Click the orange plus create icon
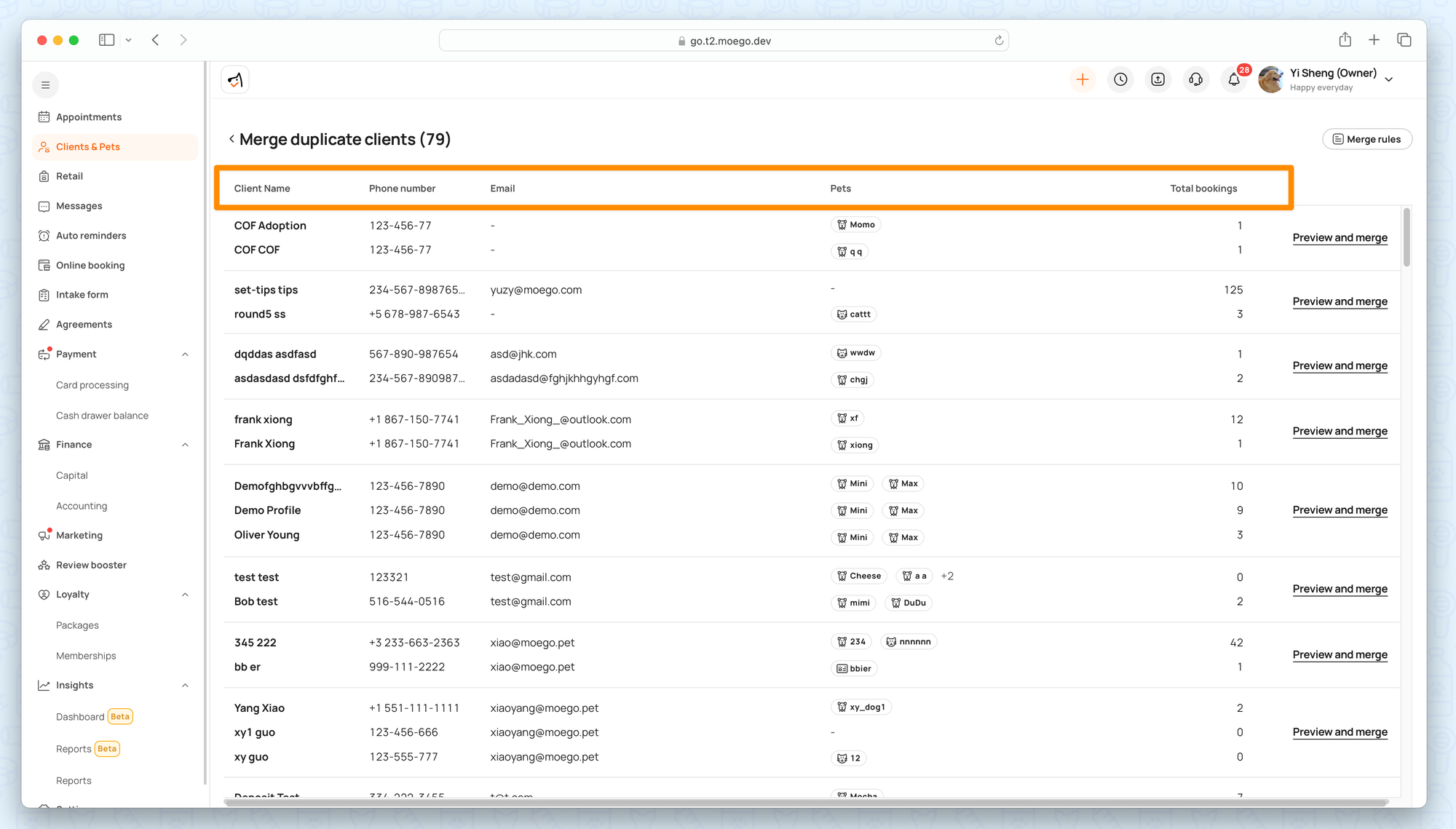1456x829 pixels. pos(1083,80)
